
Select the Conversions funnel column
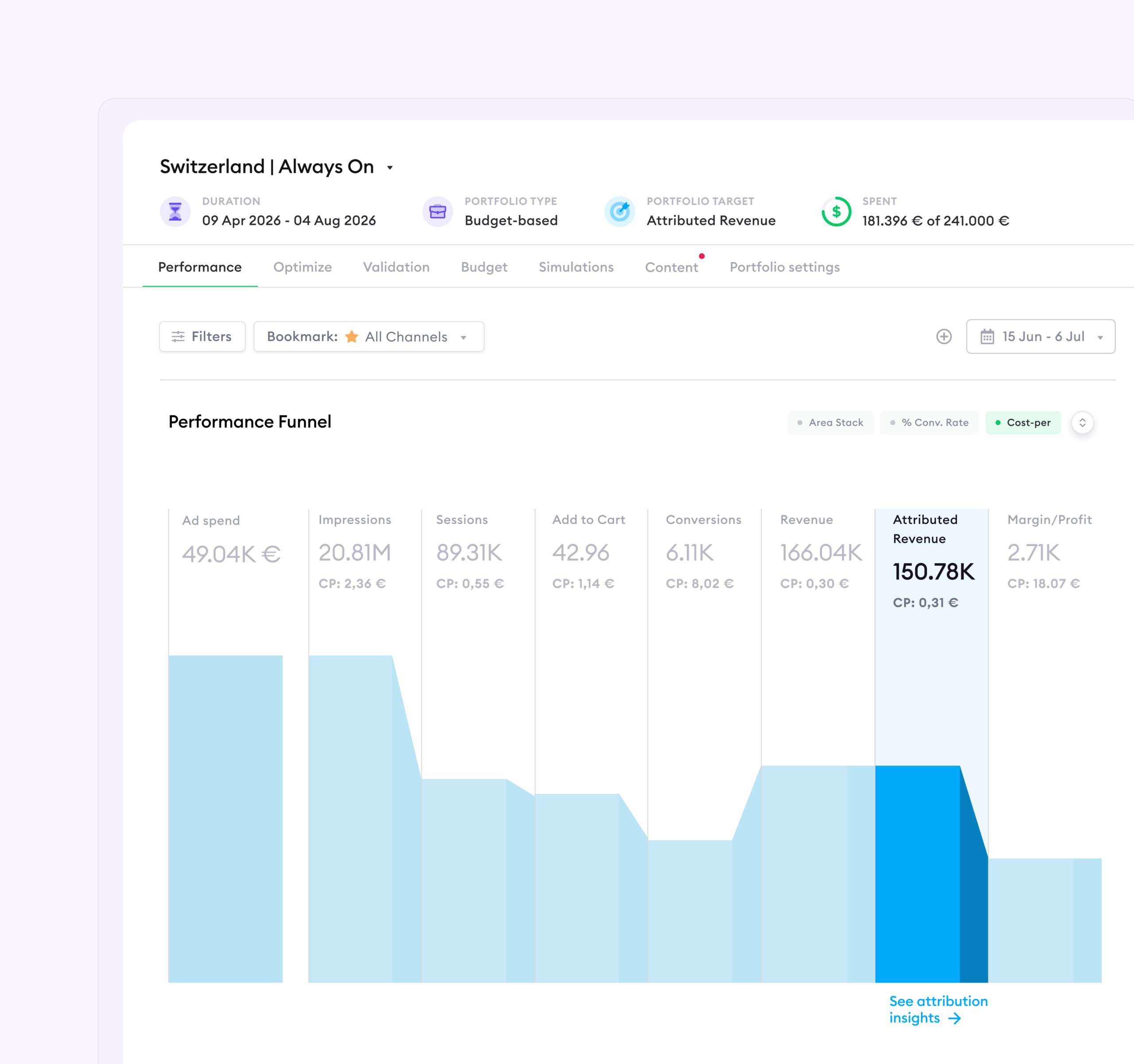click(x=704, y=745)
